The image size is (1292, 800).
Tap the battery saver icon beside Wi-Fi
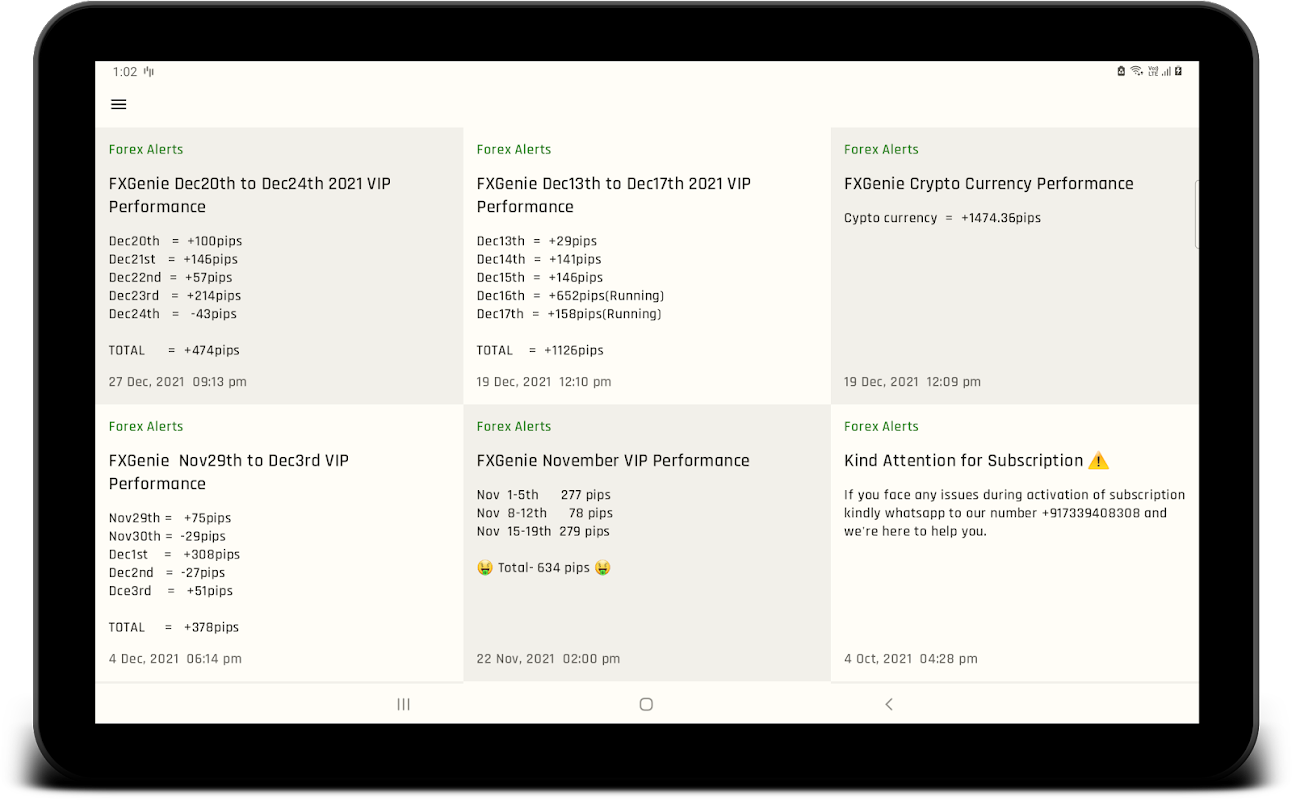click(x=1122, y=71)
